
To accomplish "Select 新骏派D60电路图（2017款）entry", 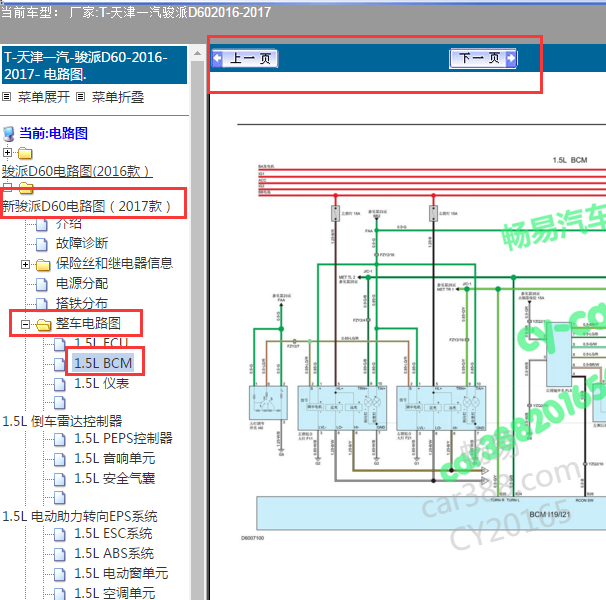I will tap(87, 206).
